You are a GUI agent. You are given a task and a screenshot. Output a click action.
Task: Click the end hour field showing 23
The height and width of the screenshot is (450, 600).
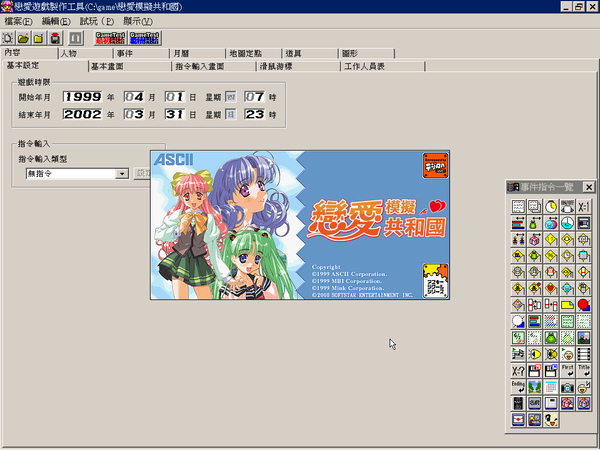(x=254, y=114)
